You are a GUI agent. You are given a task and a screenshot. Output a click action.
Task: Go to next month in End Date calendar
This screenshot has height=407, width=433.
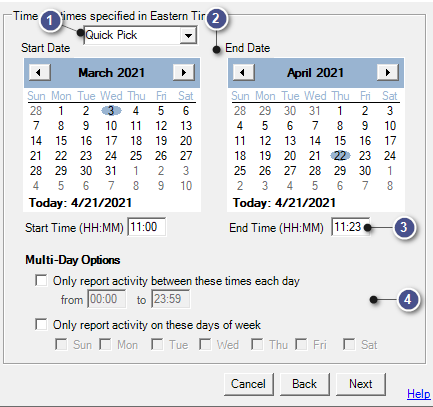(x=388, y=72)
